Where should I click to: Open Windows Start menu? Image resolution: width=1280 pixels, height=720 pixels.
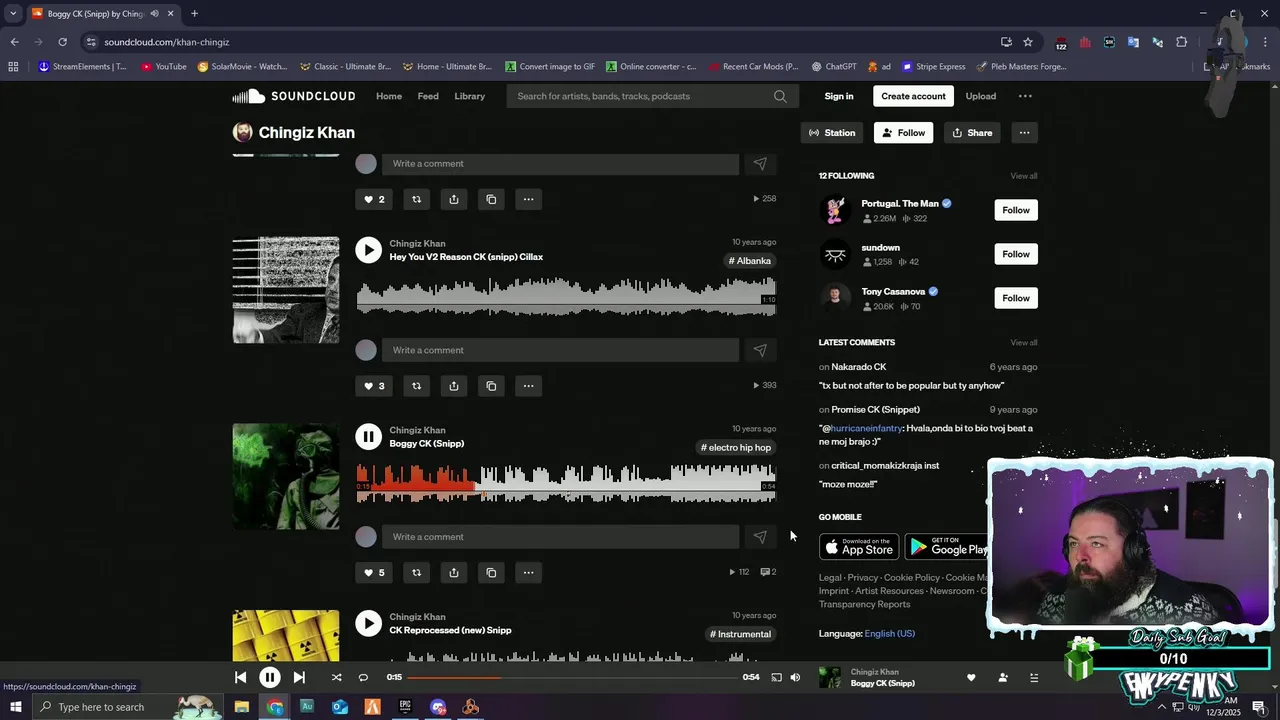pos(15,707)
